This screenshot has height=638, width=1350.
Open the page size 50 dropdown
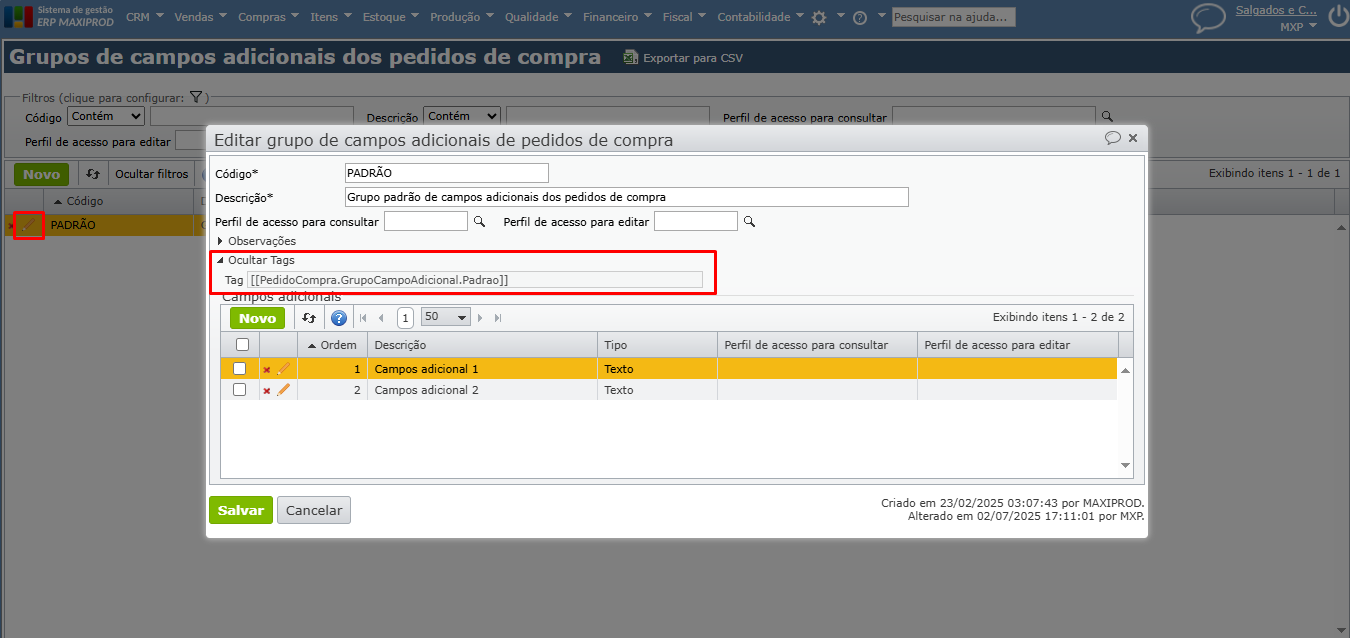tap(446, 317)
